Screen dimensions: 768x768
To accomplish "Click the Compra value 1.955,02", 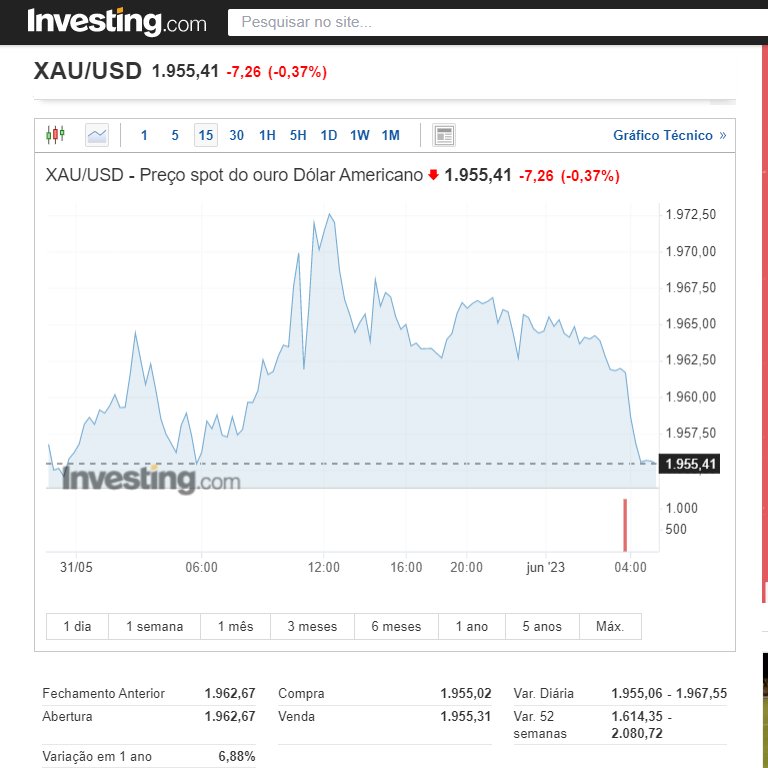I will click(x=465, y=694).
